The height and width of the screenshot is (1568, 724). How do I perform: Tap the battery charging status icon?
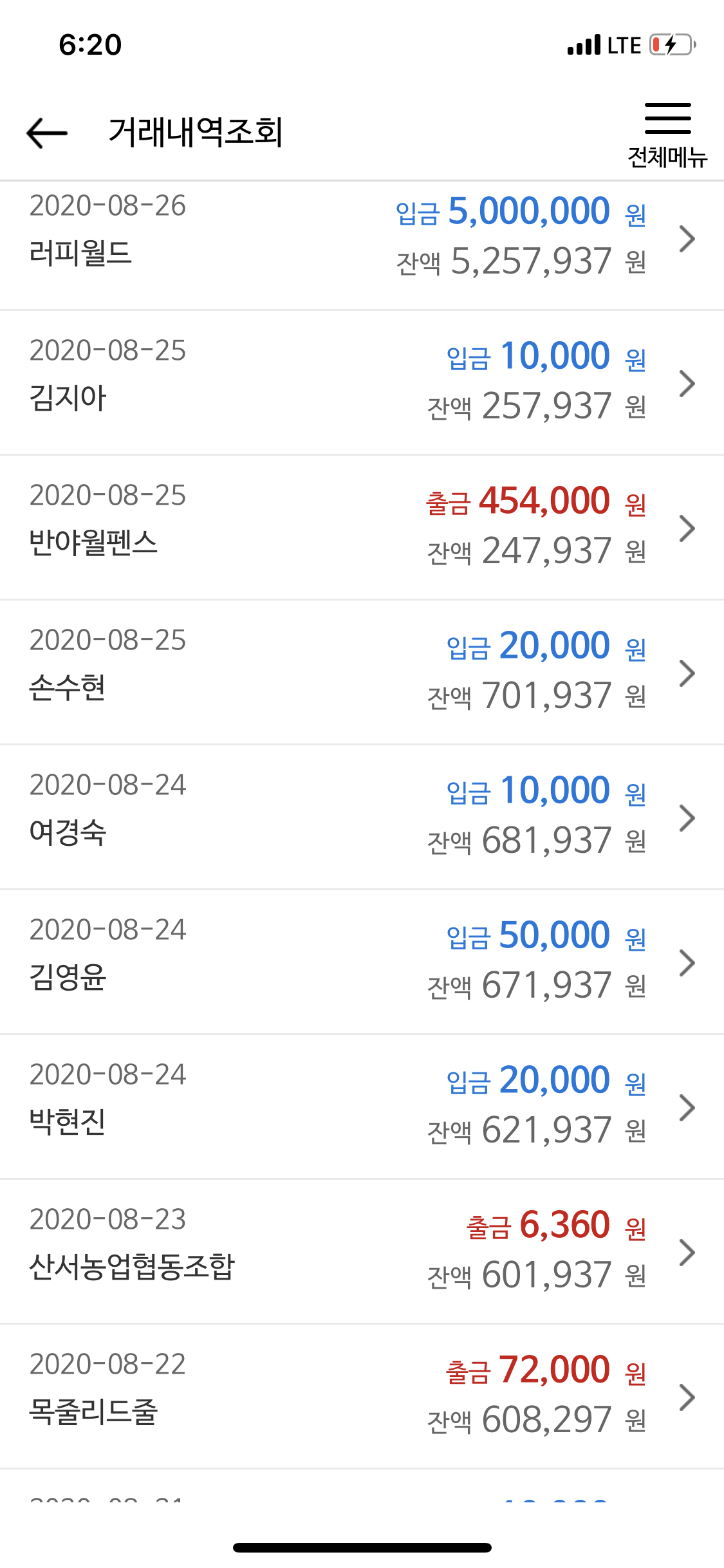tap(673, 45)
